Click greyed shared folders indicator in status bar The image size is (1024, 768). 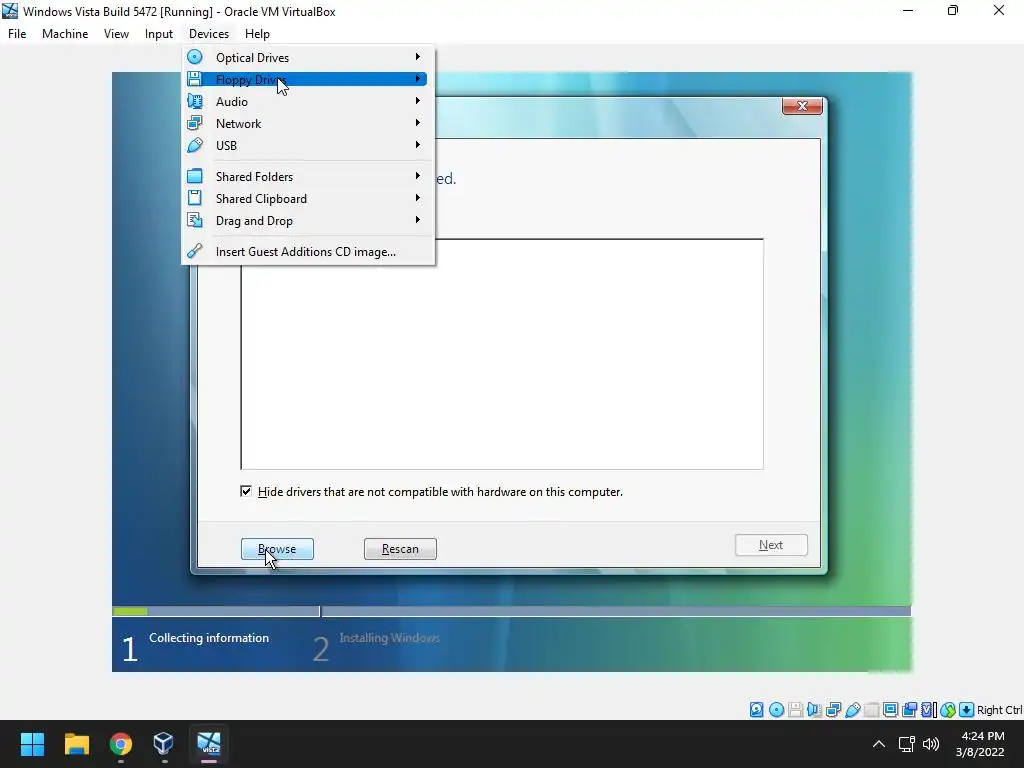coord(871,710)
